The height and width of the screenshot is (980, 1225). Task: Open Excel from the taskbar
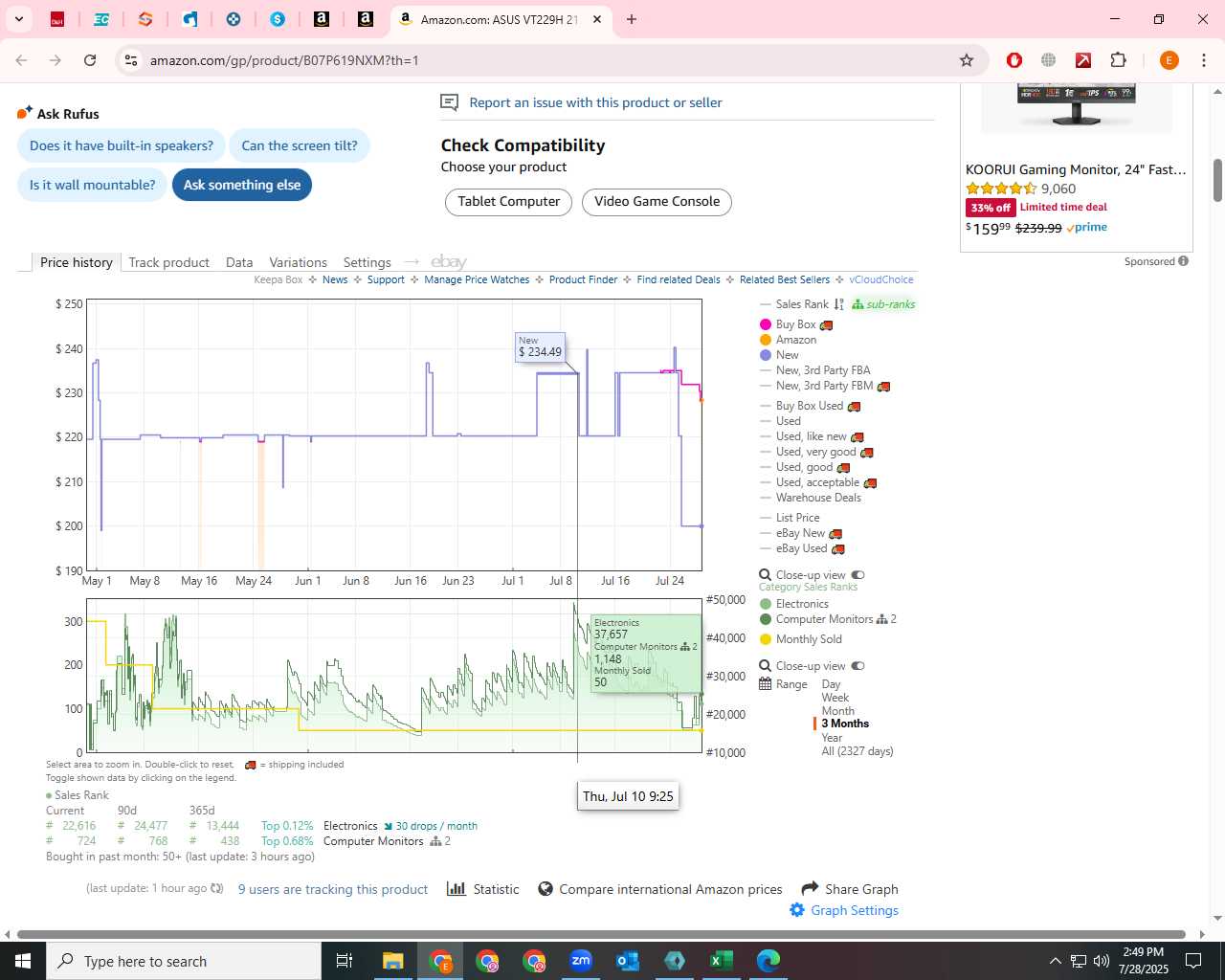[722, 961]
